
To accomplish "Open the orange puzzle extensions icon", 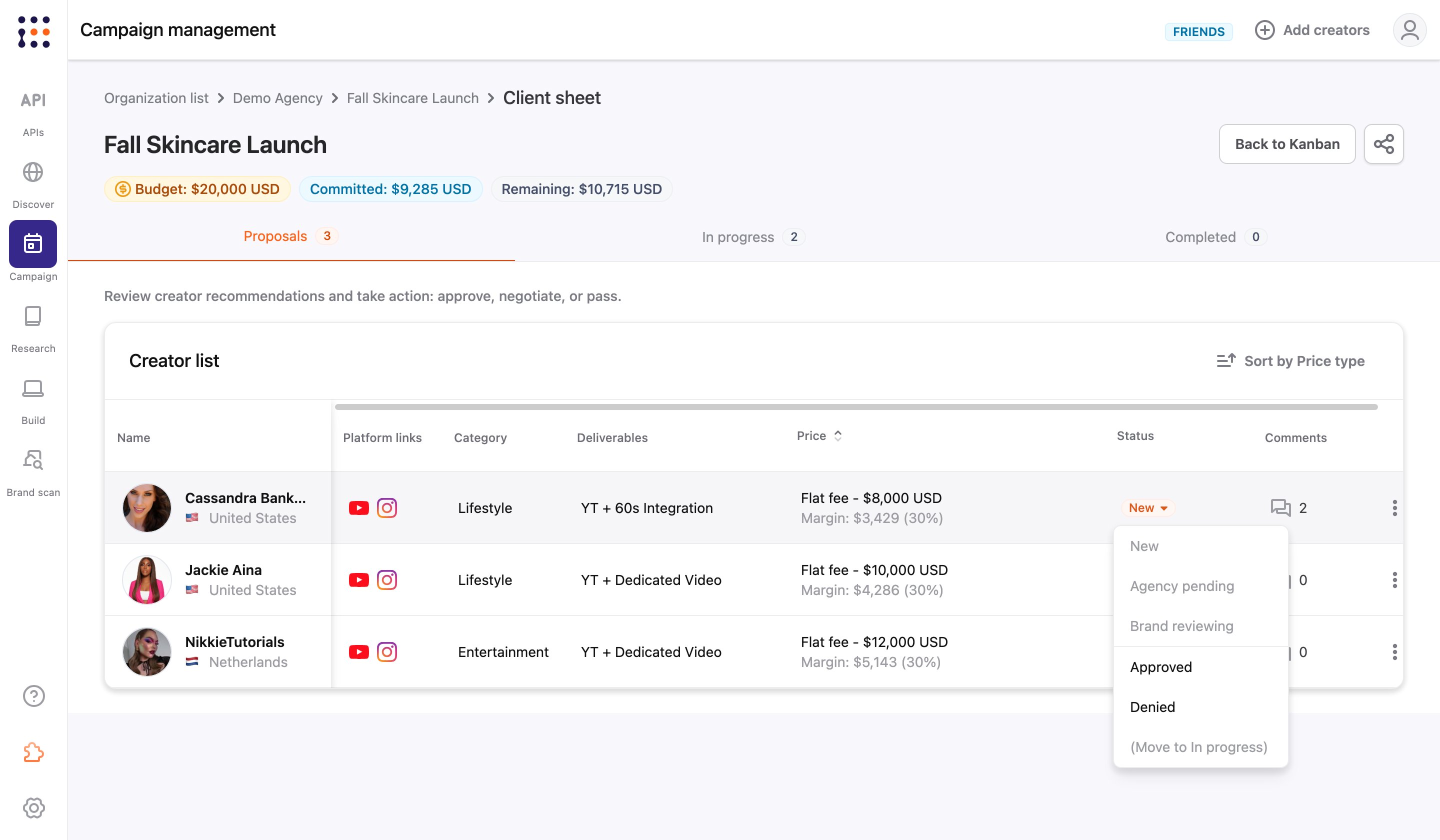I will pos(33,752).
